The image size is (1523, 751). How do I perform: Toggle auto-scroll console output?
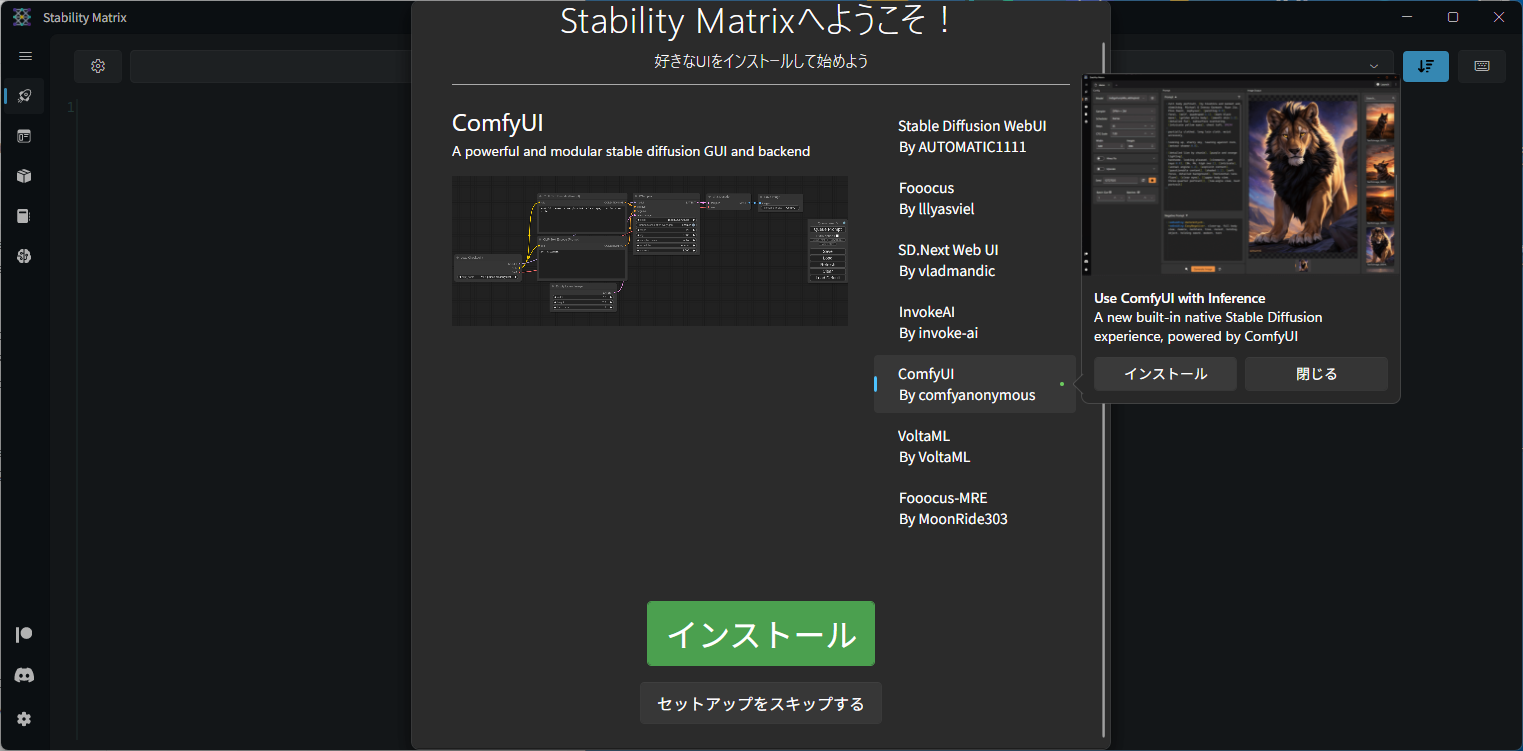tap(1425, 66)
